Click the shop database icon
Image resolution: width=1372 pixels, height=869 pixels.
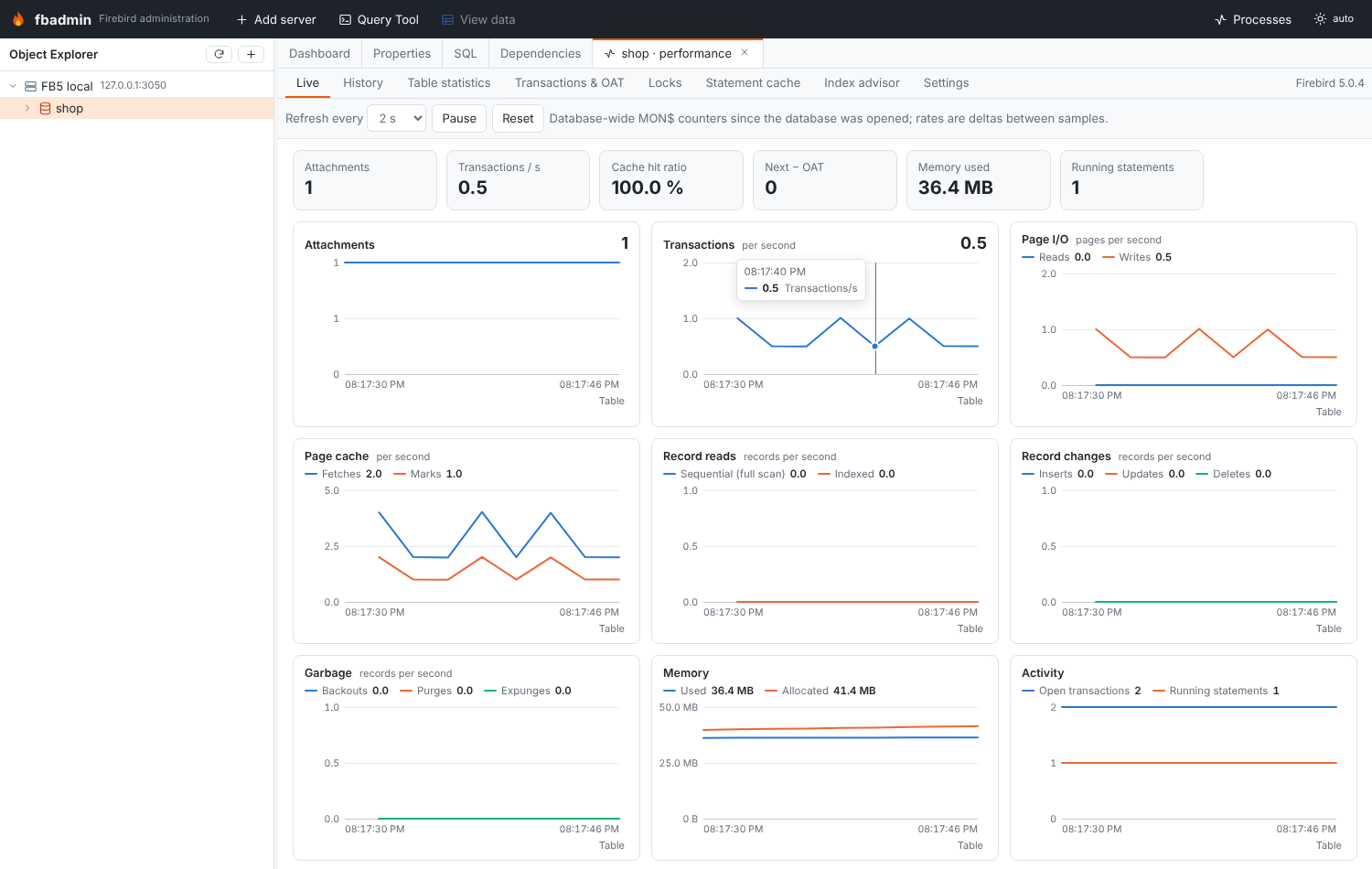coord(45,108)
